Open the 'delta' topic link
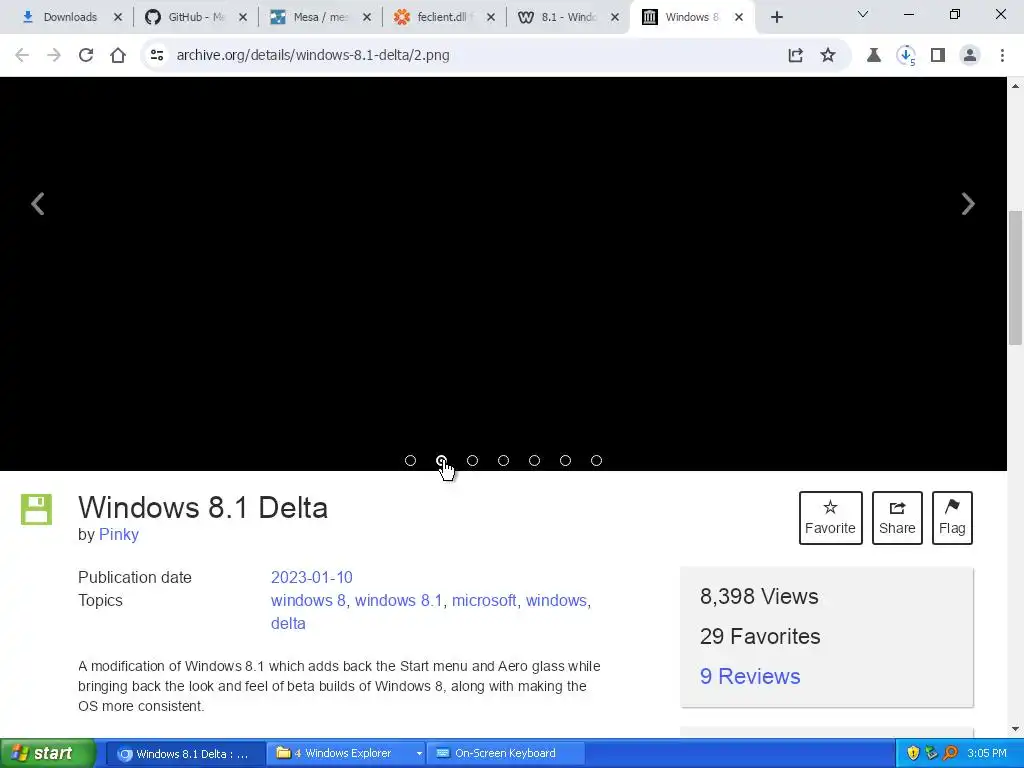This screenshot has height=768, width=1024. (288, 623)
